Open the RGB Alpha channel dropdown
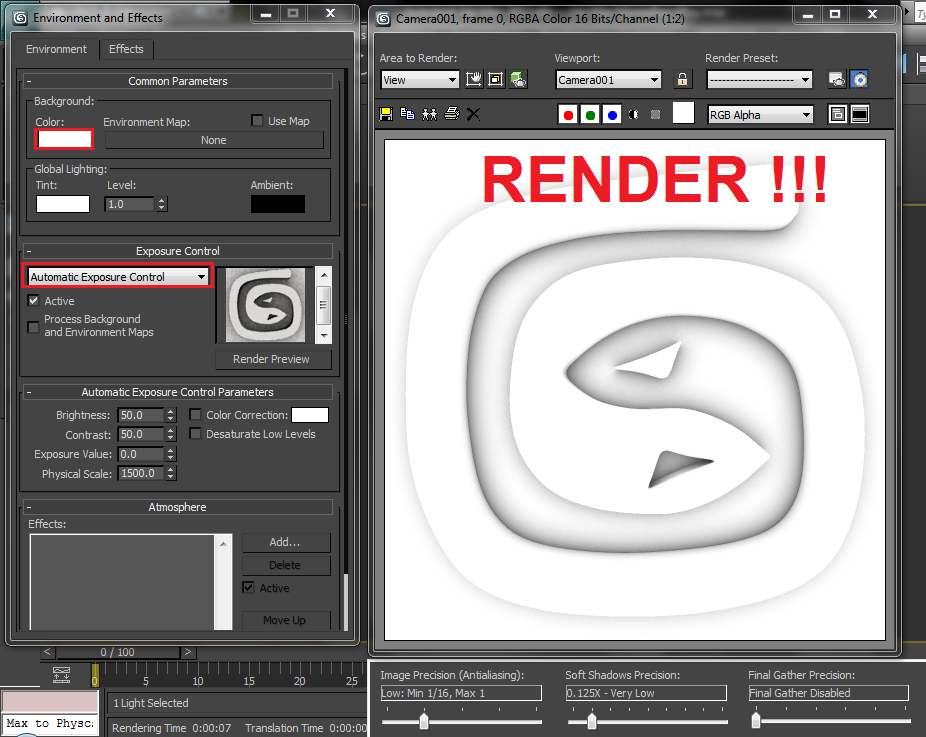926x737 pixels. (761, 115)
